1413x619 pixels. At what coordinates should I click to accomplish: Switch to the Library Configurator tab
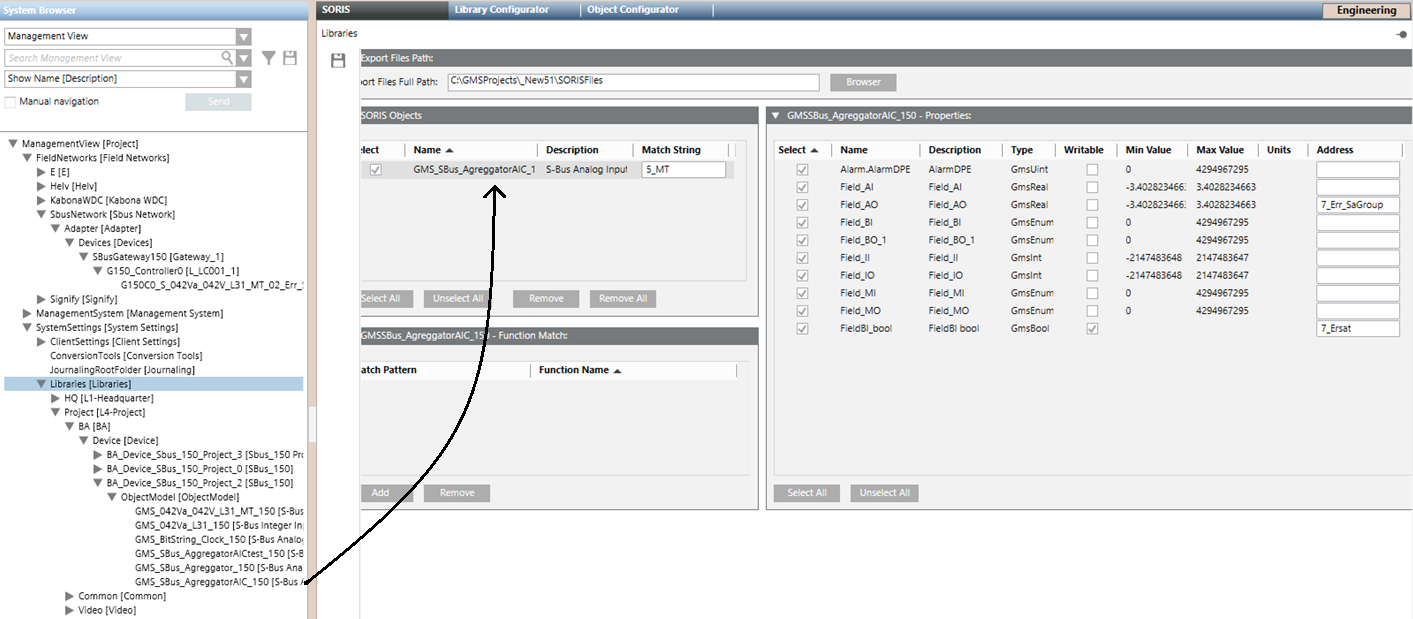[501, 10]
